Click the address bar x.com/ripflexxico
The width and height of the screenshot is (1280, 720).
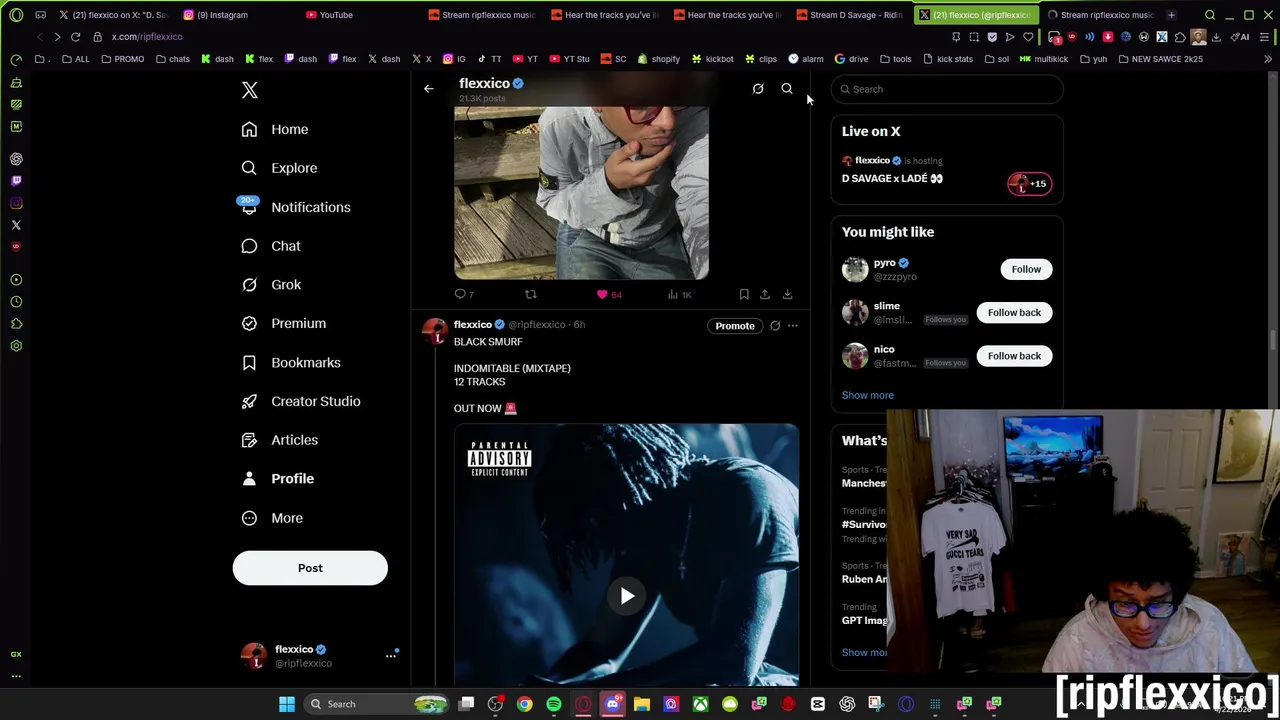tap(147, 37)
